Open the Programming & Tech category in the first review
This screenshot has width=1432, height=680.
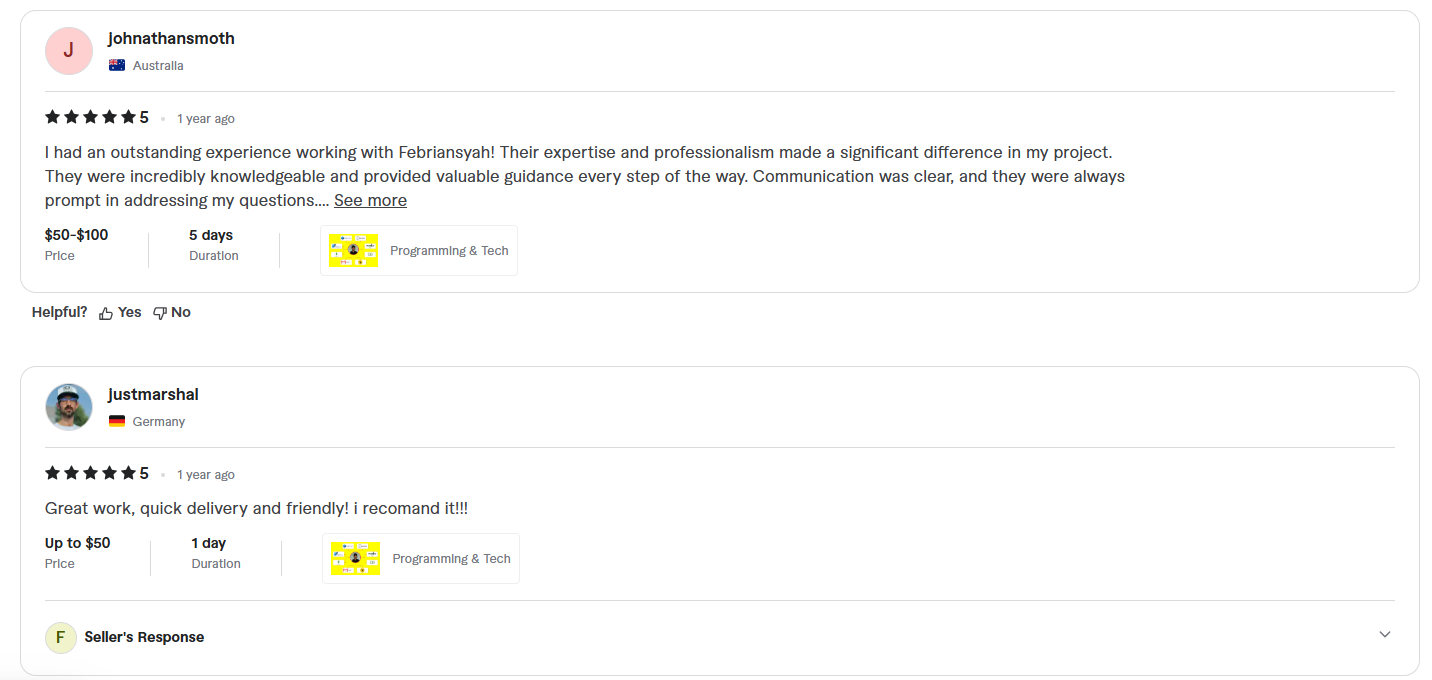pos(449,250)
